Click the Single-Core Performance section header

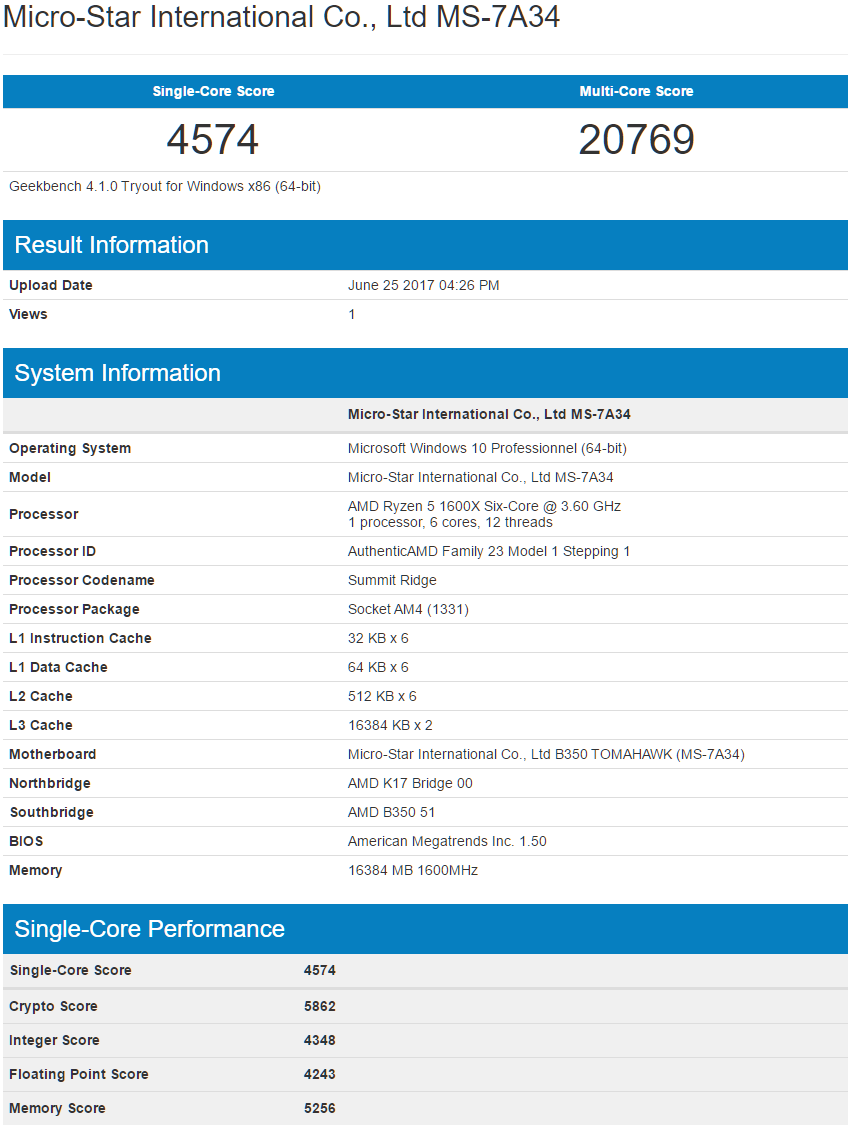tap(150, 929)
